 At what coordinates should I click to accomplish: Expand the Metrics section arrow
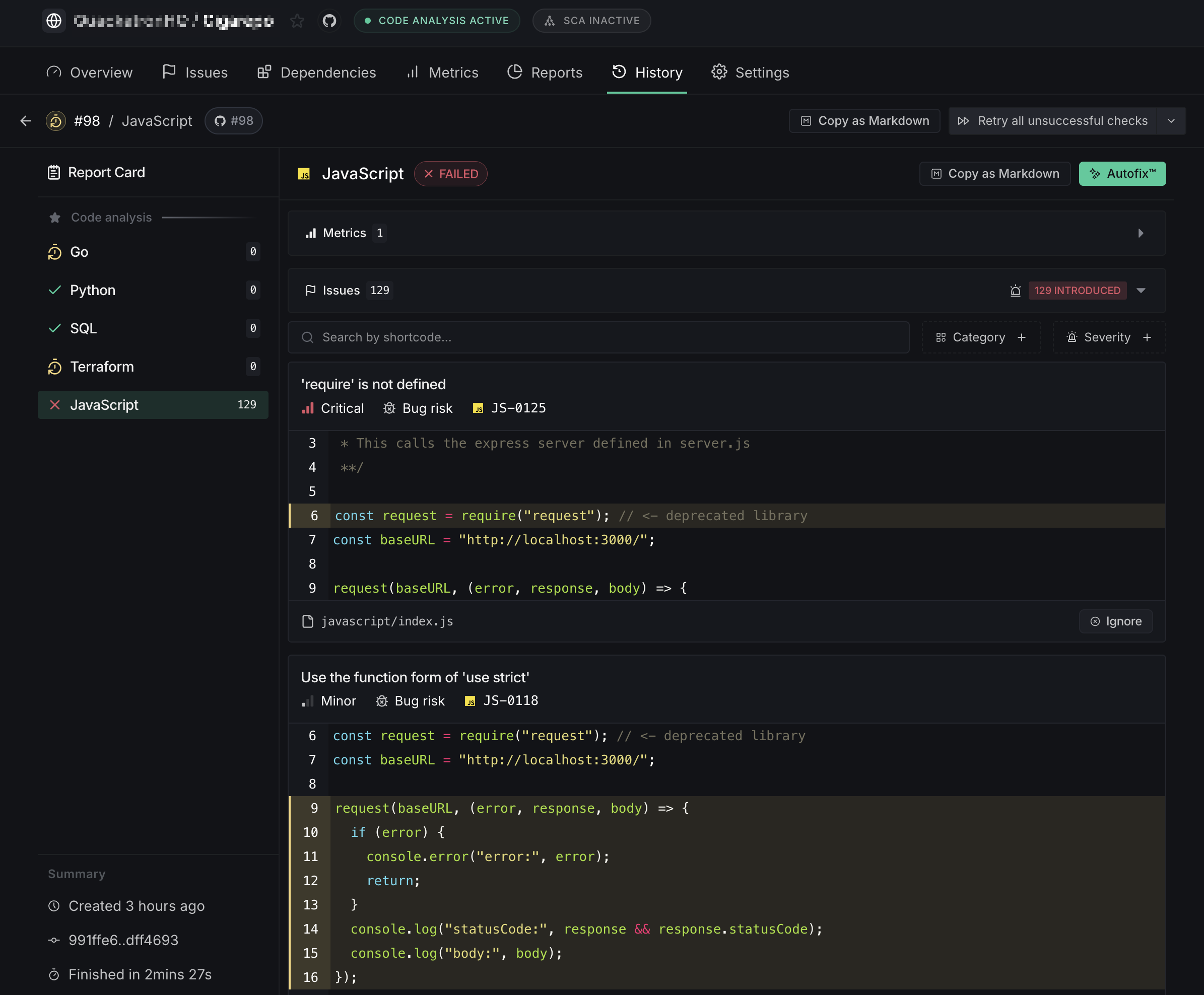(x=1141, y=233)
